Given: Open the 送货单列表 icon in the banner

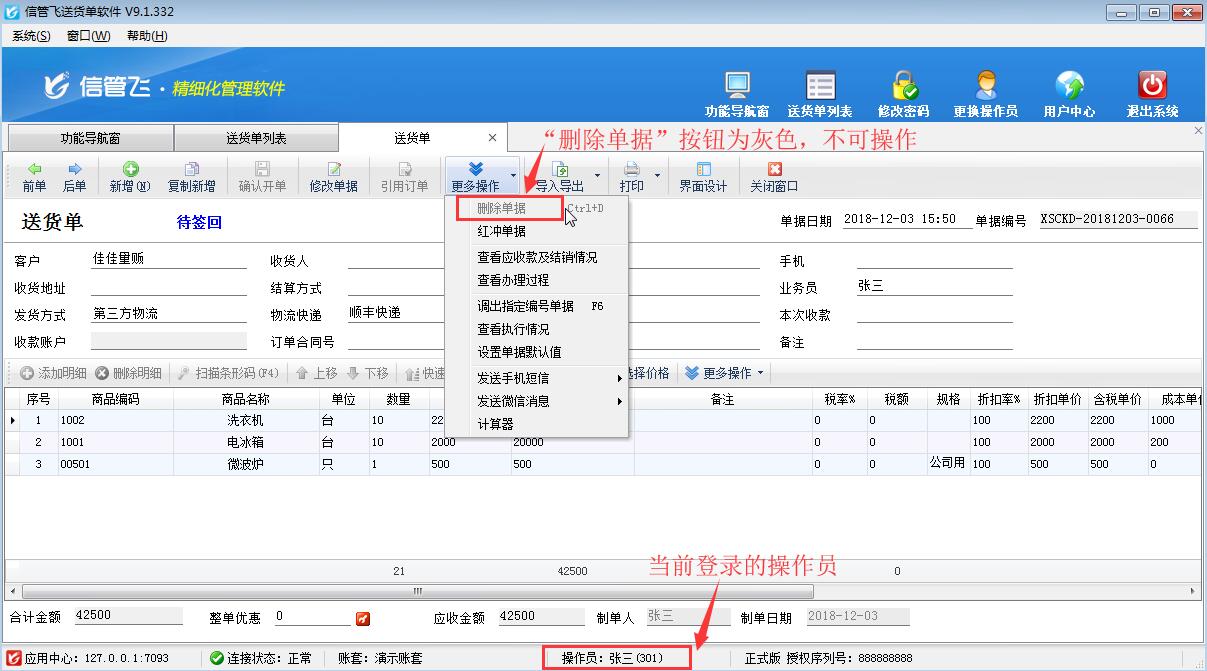Looking at the screenshot, I should 820,90.
